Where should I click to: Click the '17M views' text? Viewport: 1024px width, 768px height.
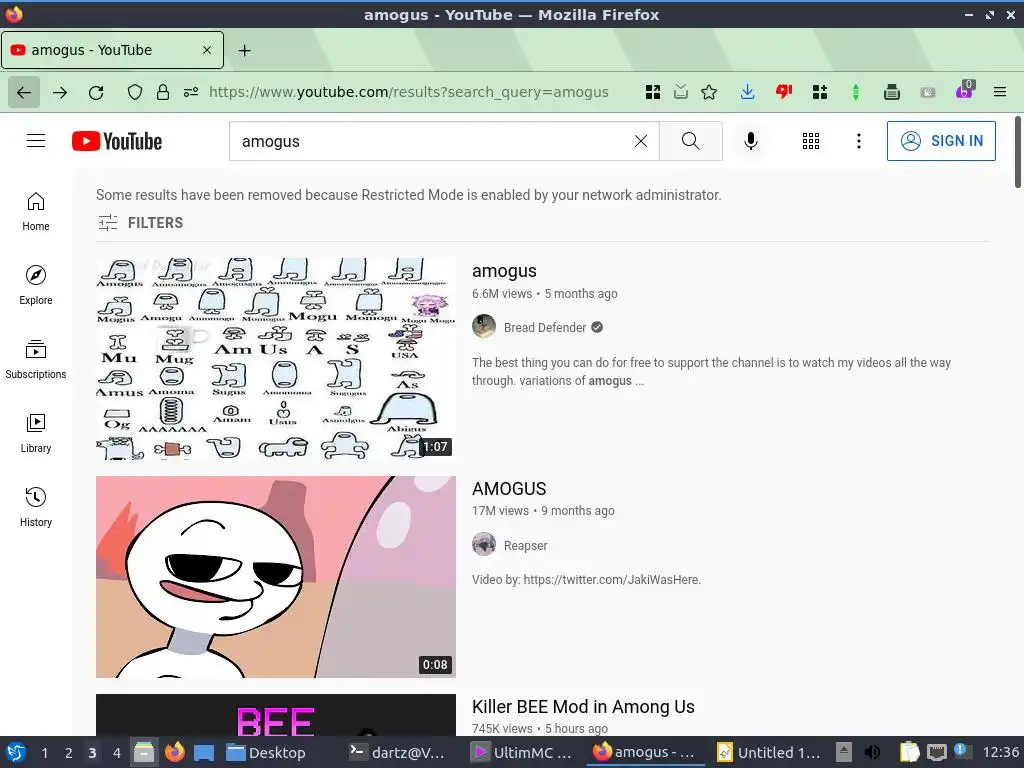click(500, 511)
